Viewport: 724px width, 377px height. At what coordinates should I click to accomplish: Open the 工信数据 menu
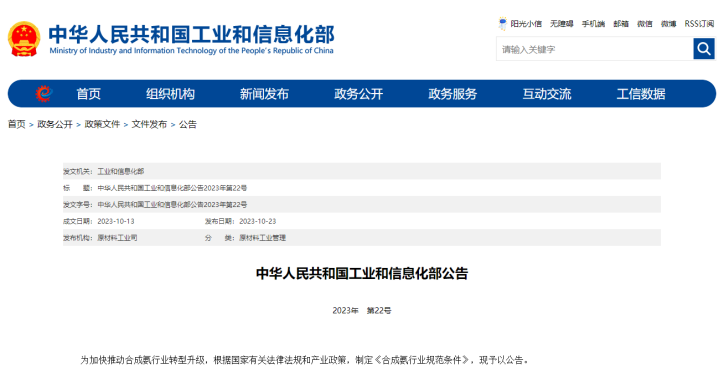coord(641,94)
